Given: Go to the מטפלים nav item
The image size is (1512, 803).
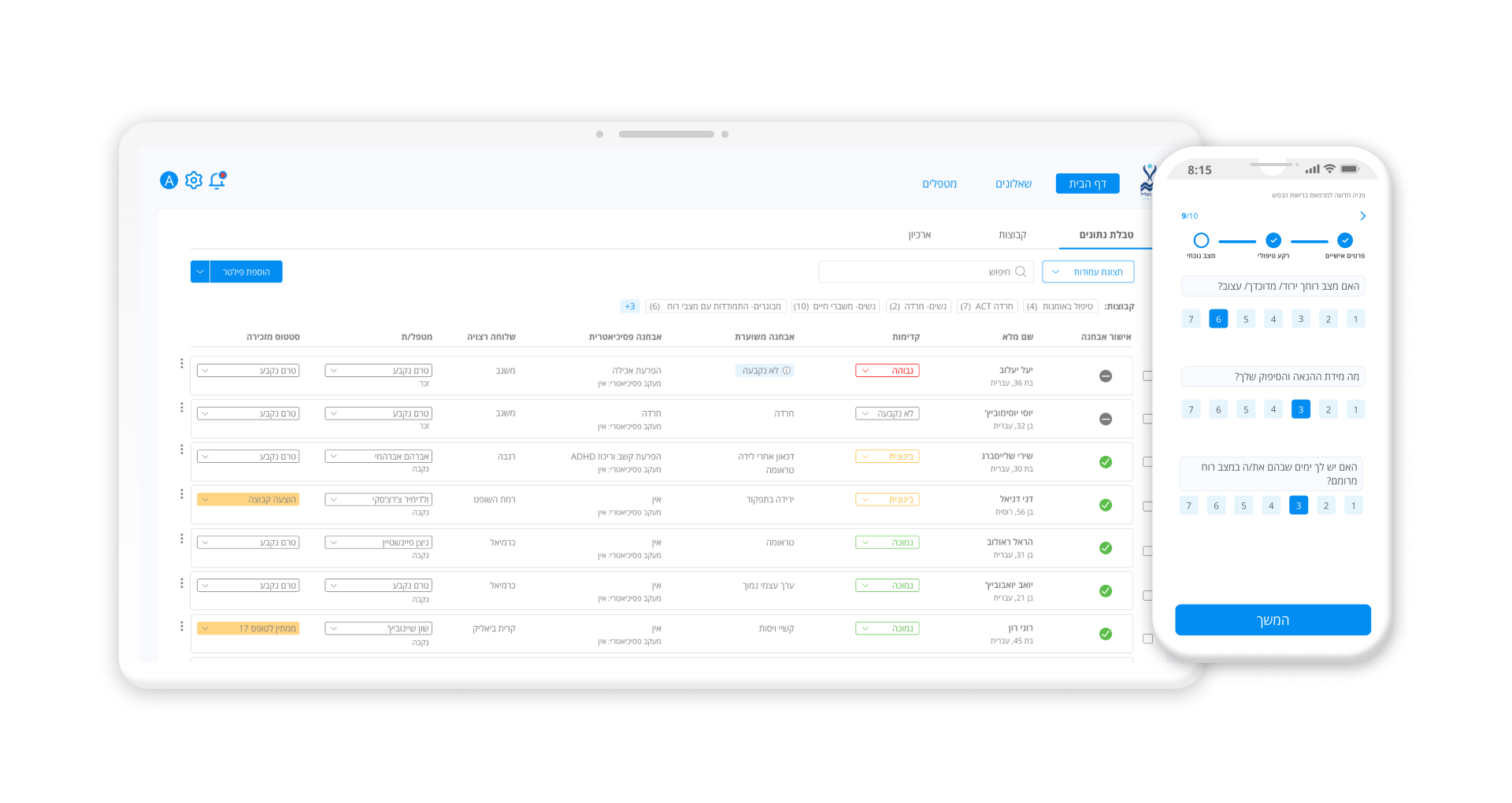Looking at the screenshot, I should [939, 183].
